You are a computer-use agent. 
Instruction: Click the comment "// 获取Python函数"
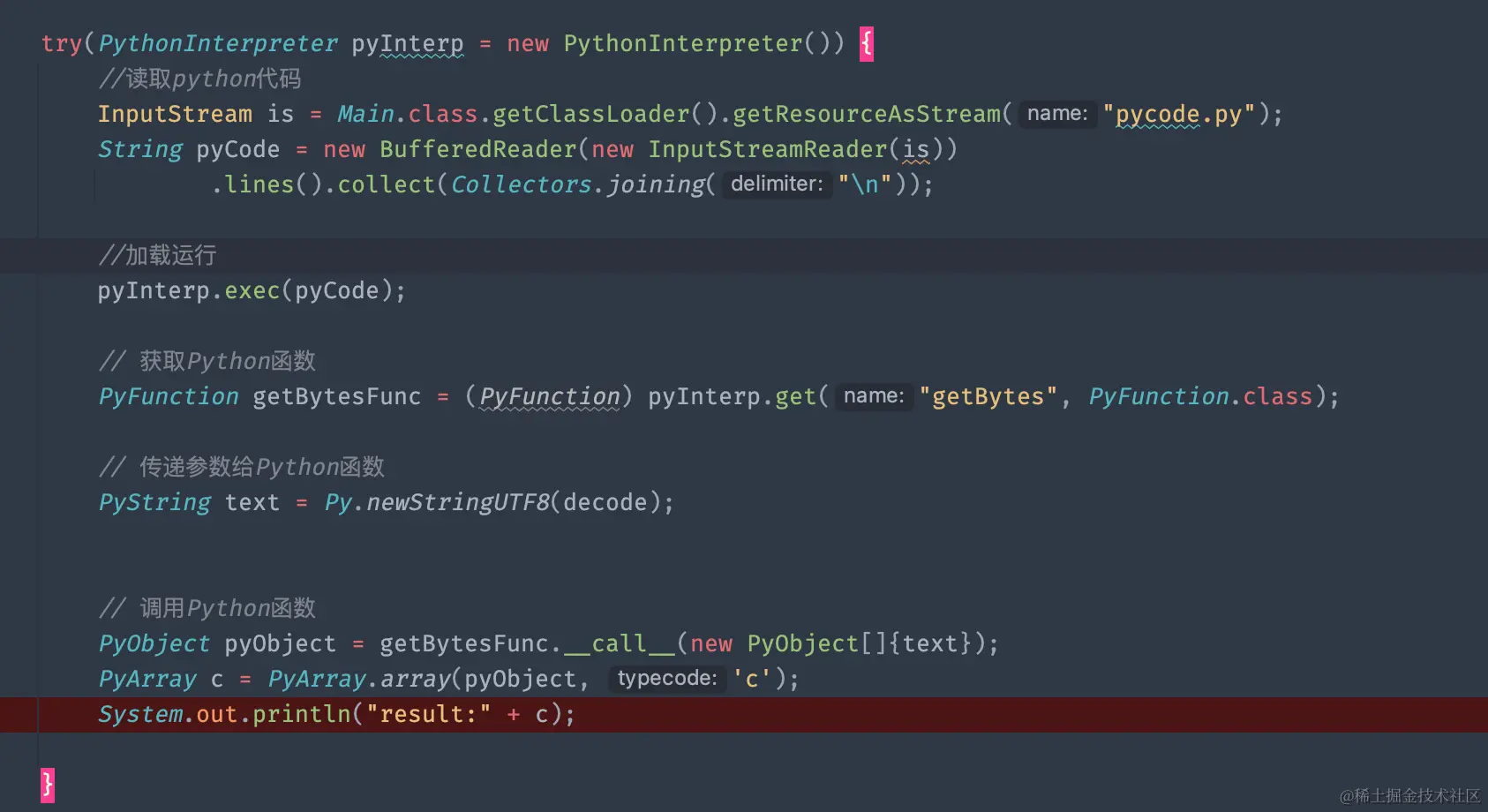click(x=207, y=361)
